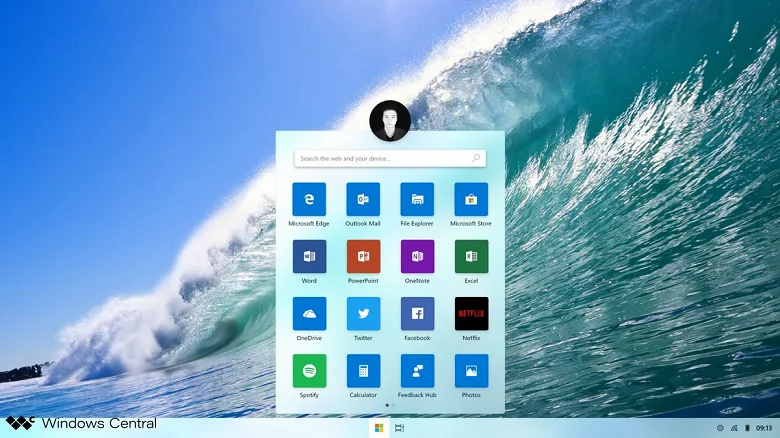This screenshot has height=438, width=780.
Task: Click the search the web and device field
Action: 390,158
